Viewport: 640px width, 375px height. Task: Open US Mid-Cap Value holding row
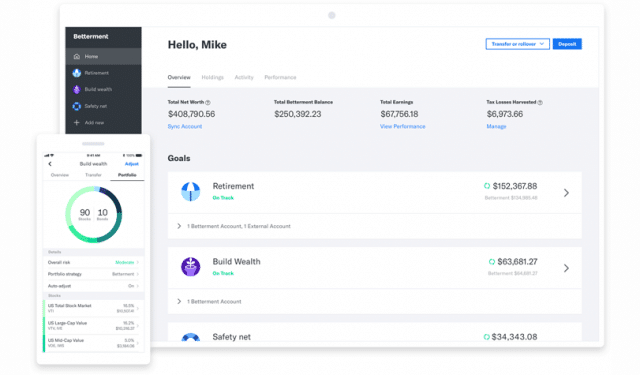pos(93,343)
